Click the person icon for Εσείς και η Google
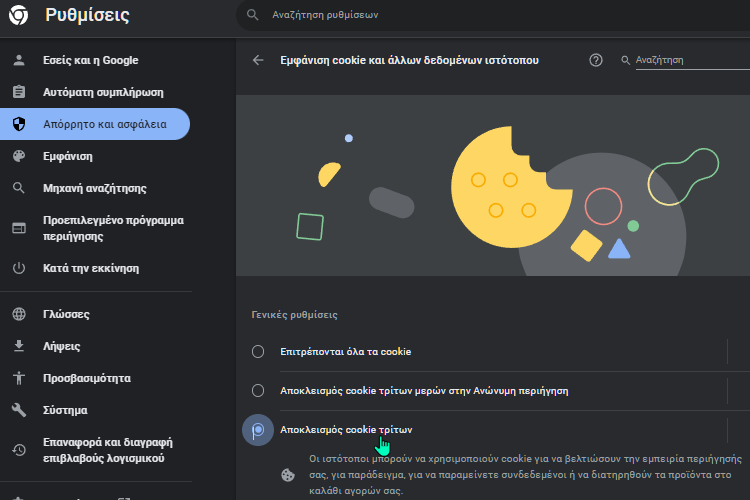The height and width of the screenshot is (500, 750). 19,60
